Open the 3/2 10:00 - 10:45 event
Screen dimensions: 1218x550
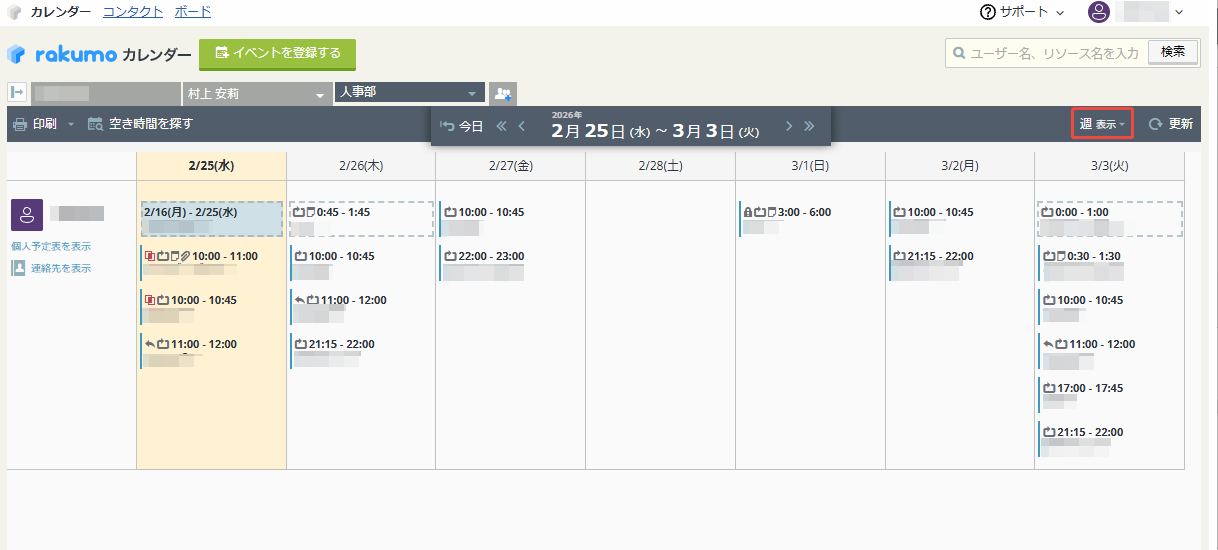960,219
